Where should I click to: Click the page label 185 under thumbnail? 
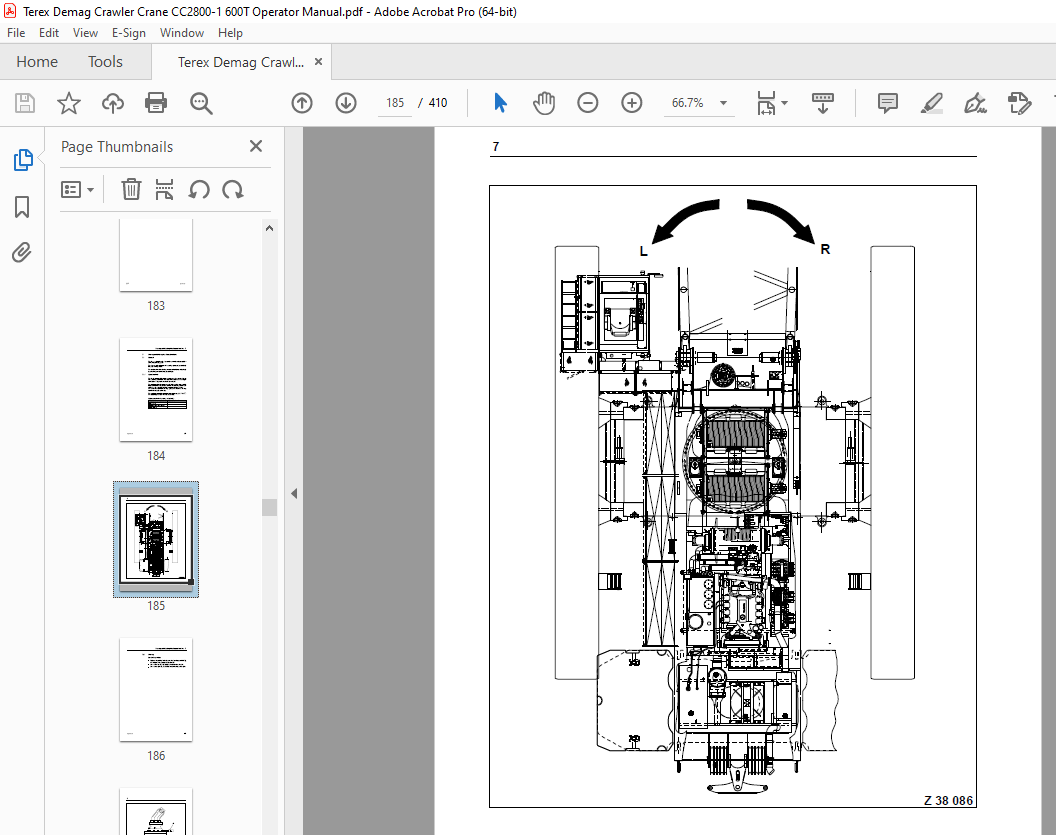[x=156, y=605]
